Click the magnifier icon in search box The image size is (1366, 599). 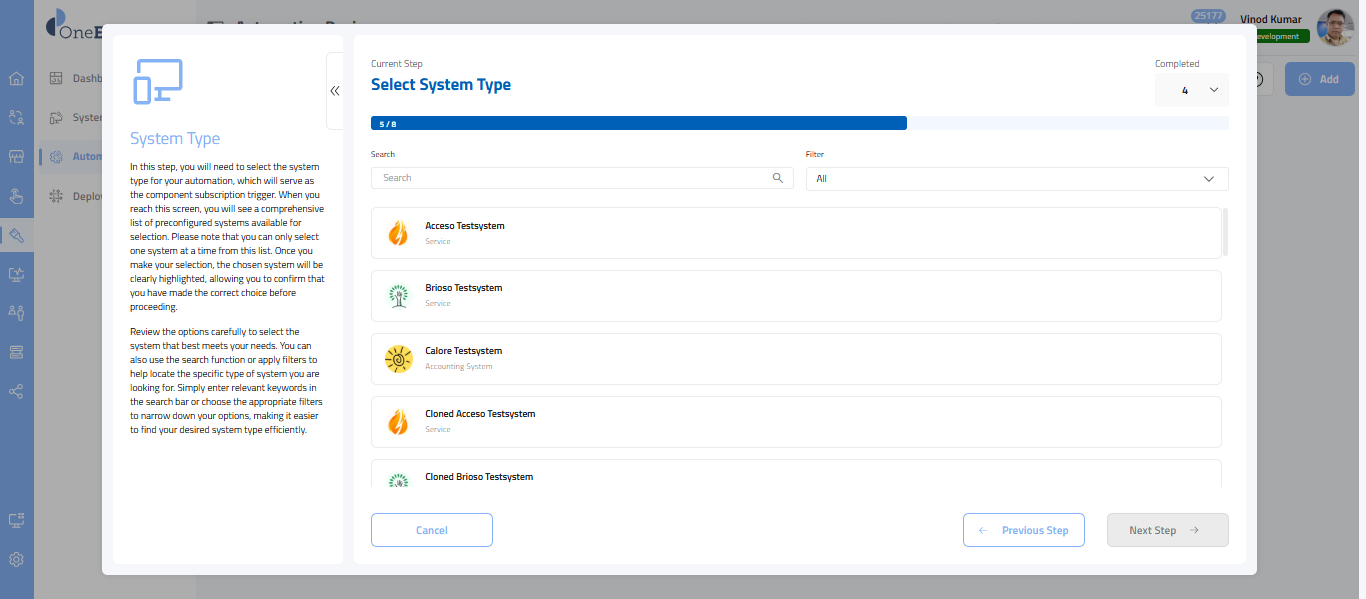tap(778, 178)
